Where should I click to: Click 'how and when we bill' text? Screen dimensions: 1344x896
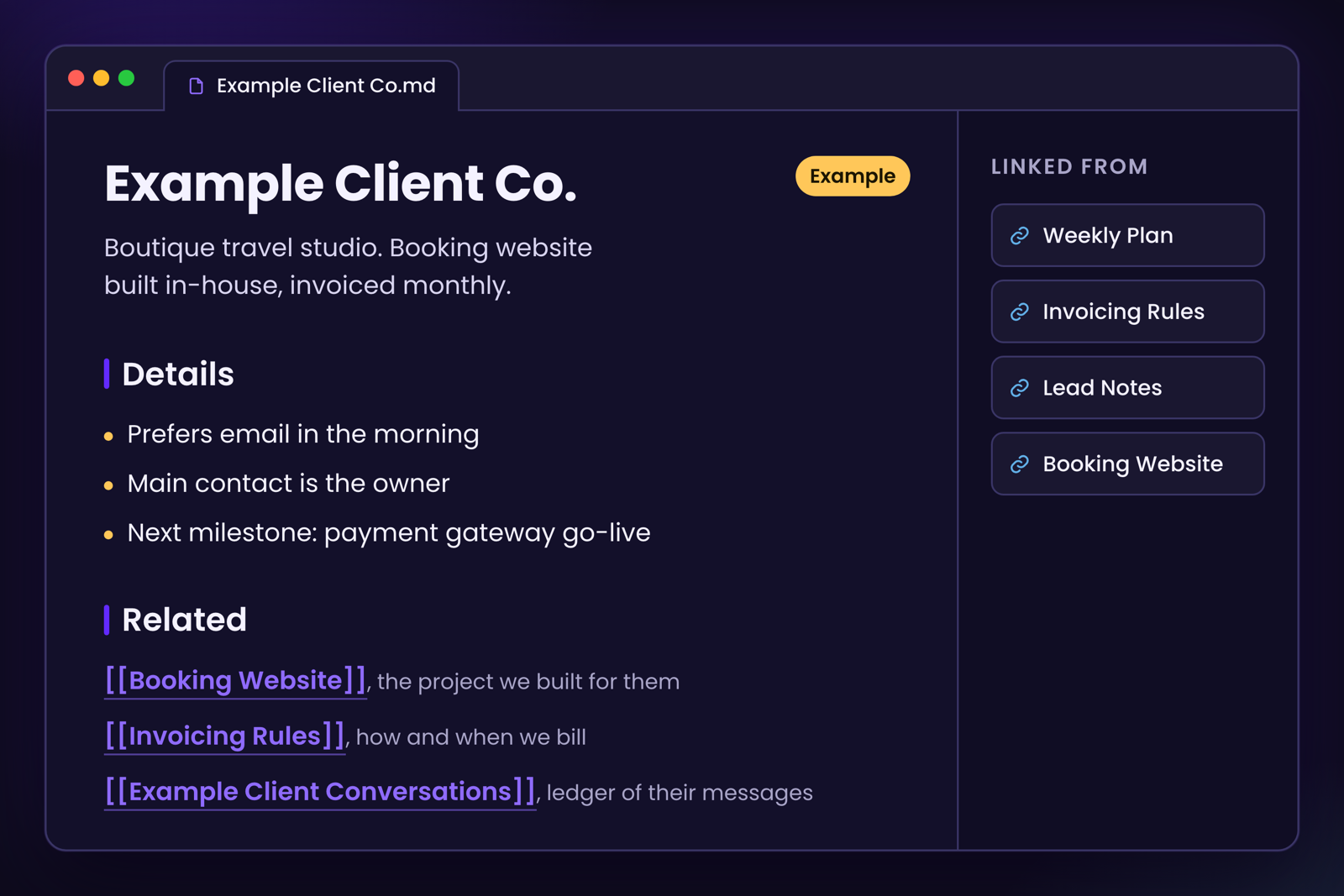(x=471, y=737)
